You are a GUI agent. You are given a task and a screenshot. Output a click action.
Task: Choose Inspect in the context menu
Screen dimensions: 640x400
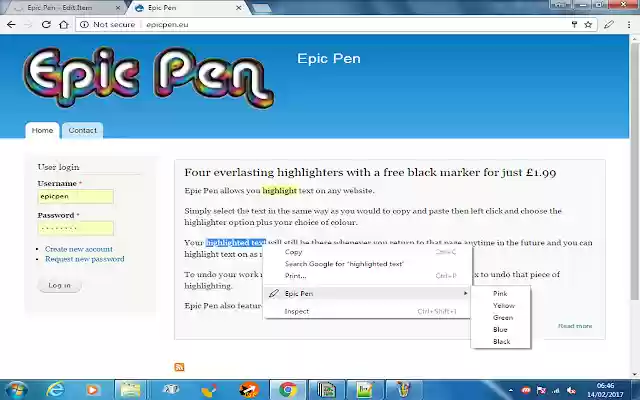pyautogui.click(x=367, y=311)
